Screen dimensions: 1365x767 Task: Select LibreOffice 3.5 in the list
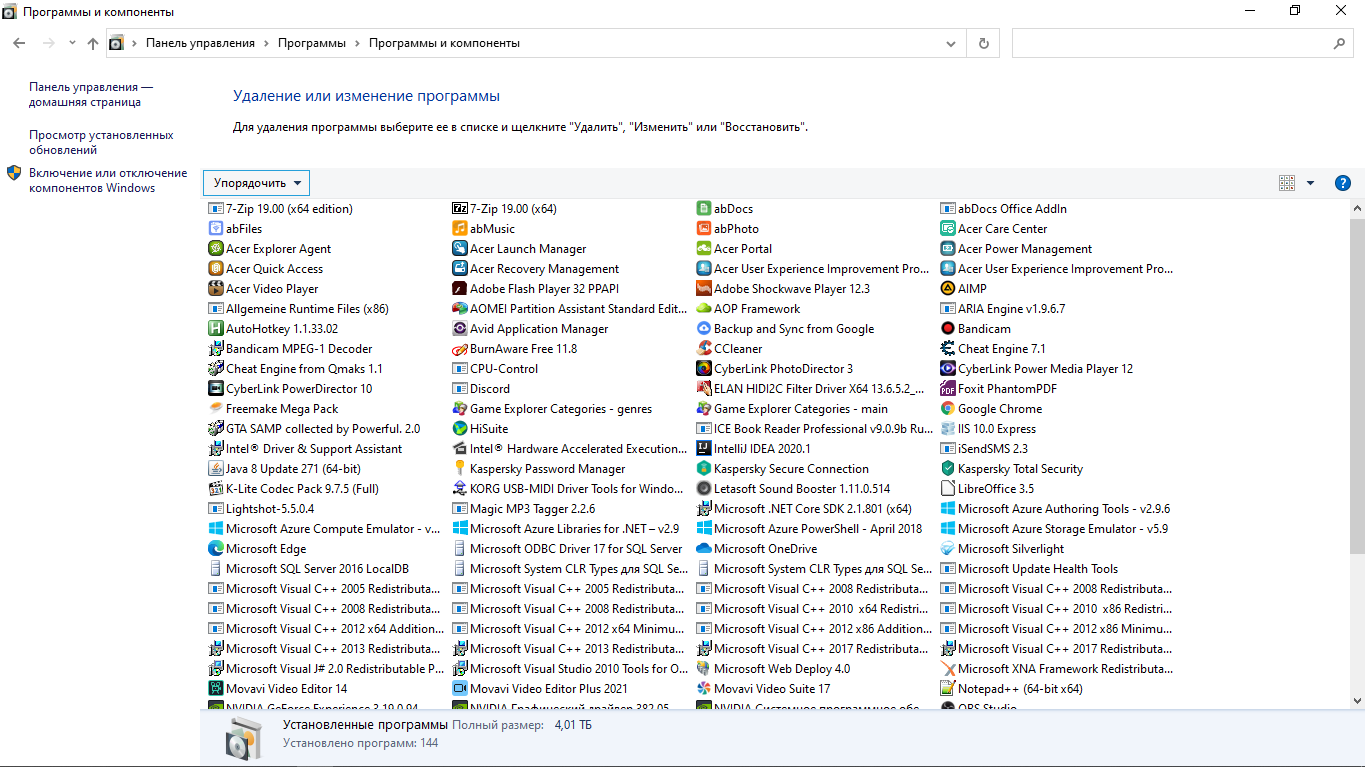(987, 489)
